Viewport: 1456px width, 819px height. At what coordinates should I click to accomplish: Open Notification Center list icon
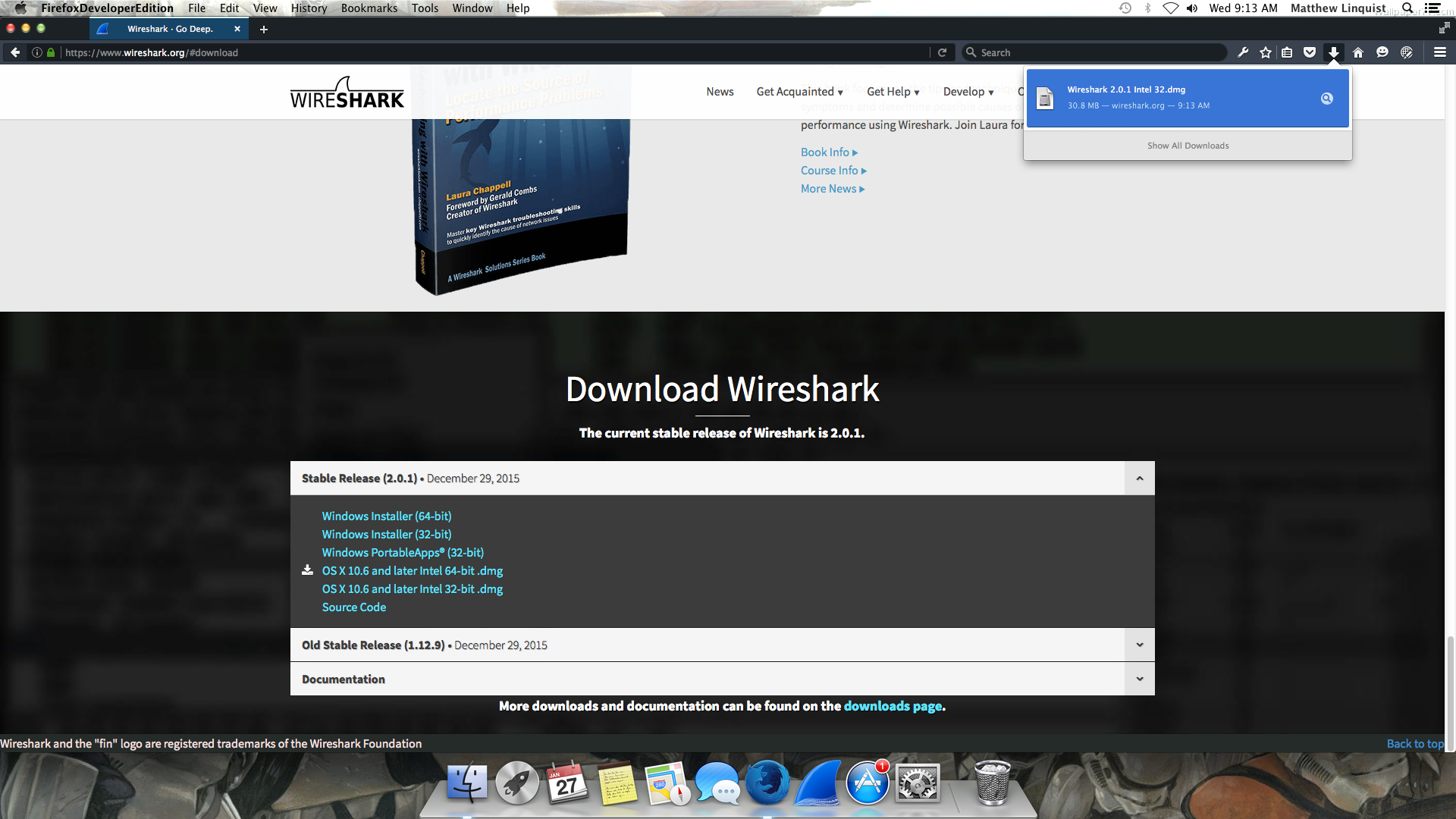(1432, 8)
